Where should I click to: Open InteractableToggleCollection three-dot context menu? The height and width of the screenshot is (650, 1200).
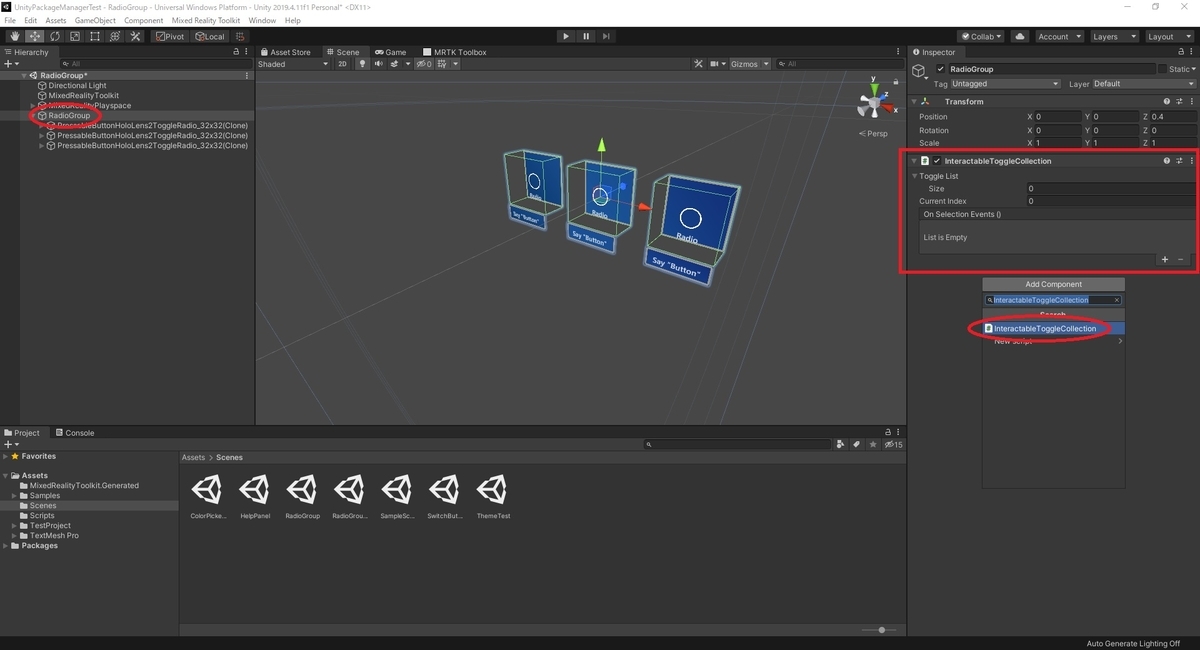coord(1191,160)
